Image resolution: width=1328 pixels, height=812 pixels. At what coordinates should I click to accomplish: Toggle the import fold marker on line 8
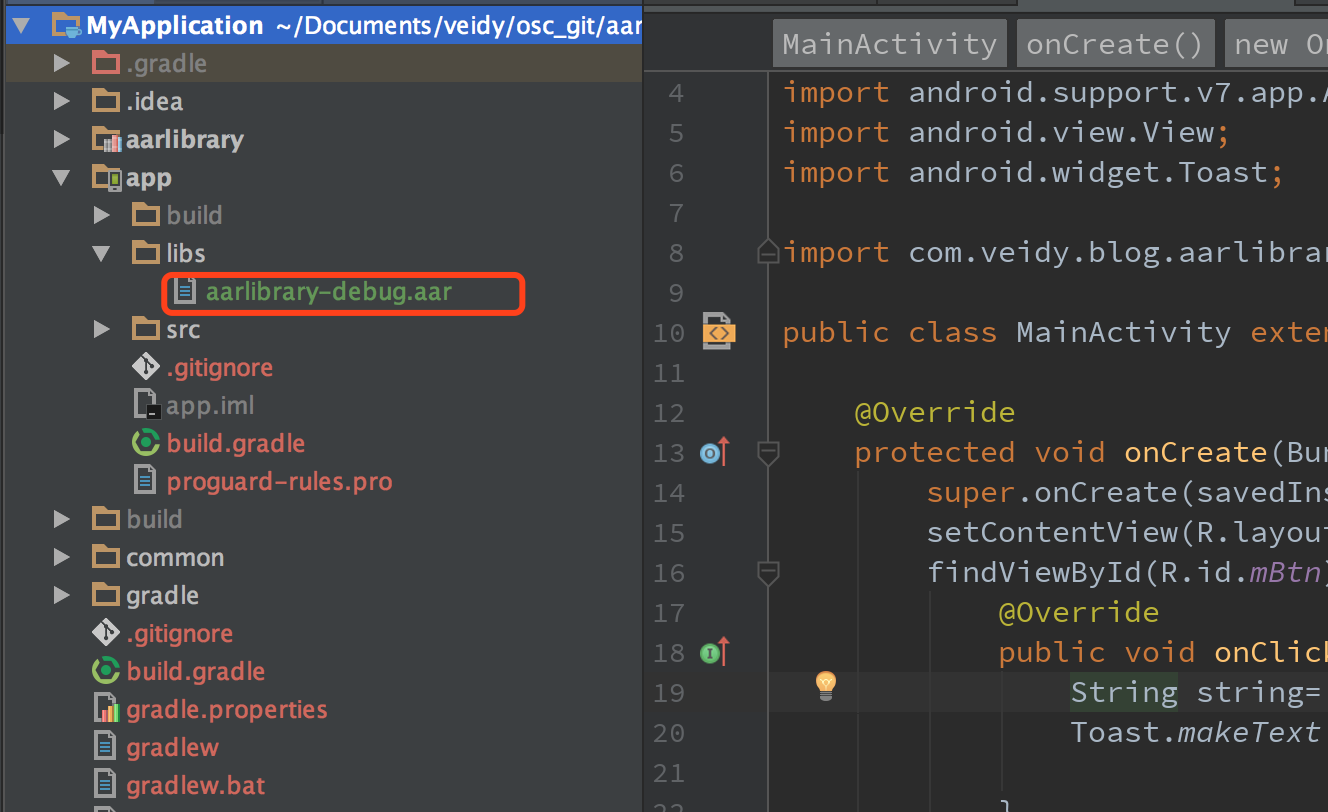(x=768, y=253)
